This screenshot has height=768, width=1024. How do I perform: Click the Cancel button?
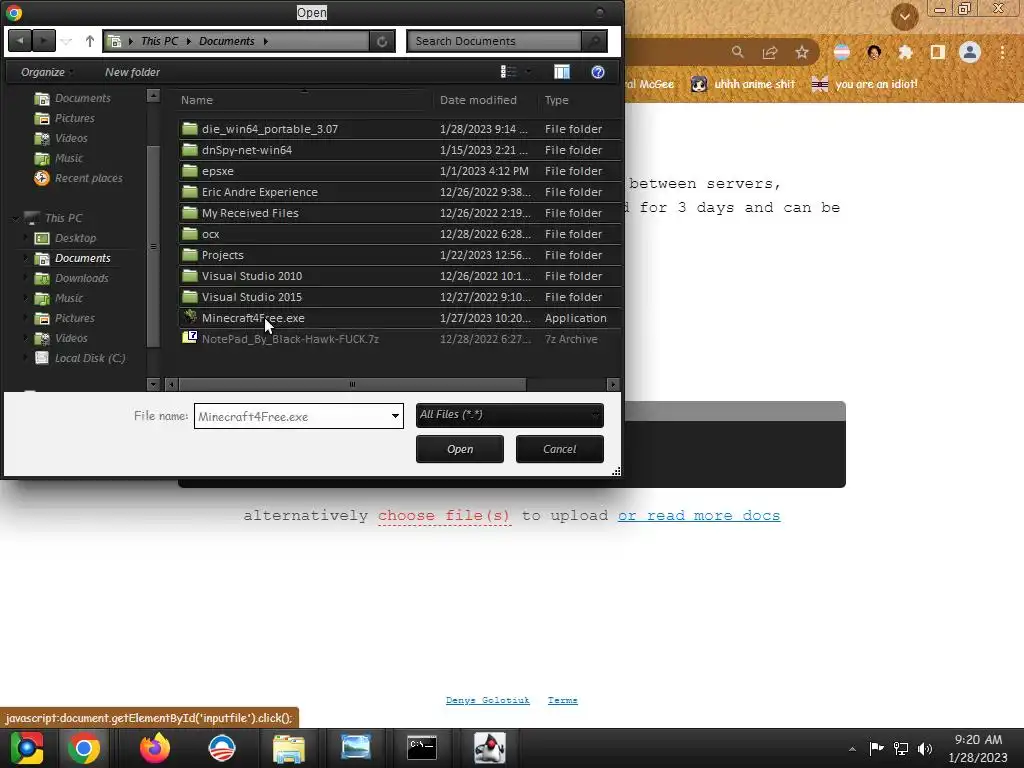coord(560,449)
